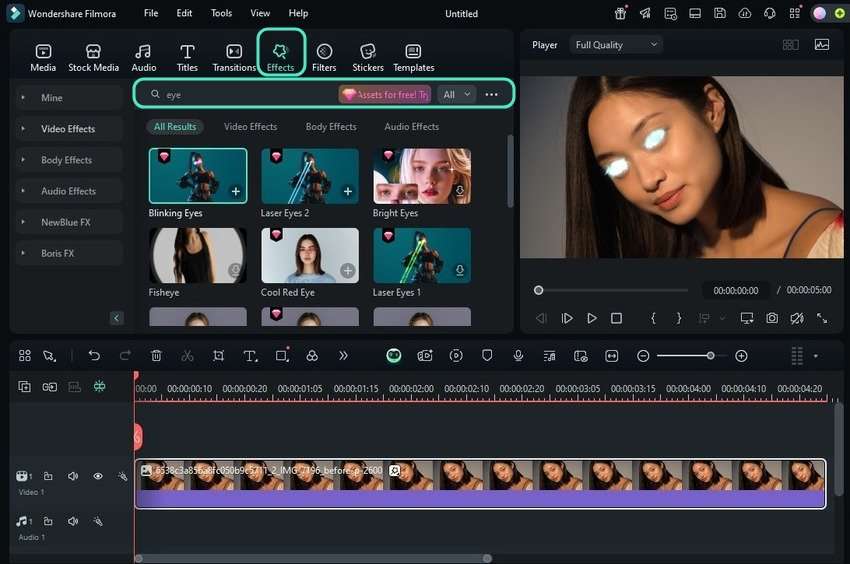The height and width of the screenshot is (564, 850).
Task: Click the Undo arrow in timeline toolbar
Action: [94, 356]
